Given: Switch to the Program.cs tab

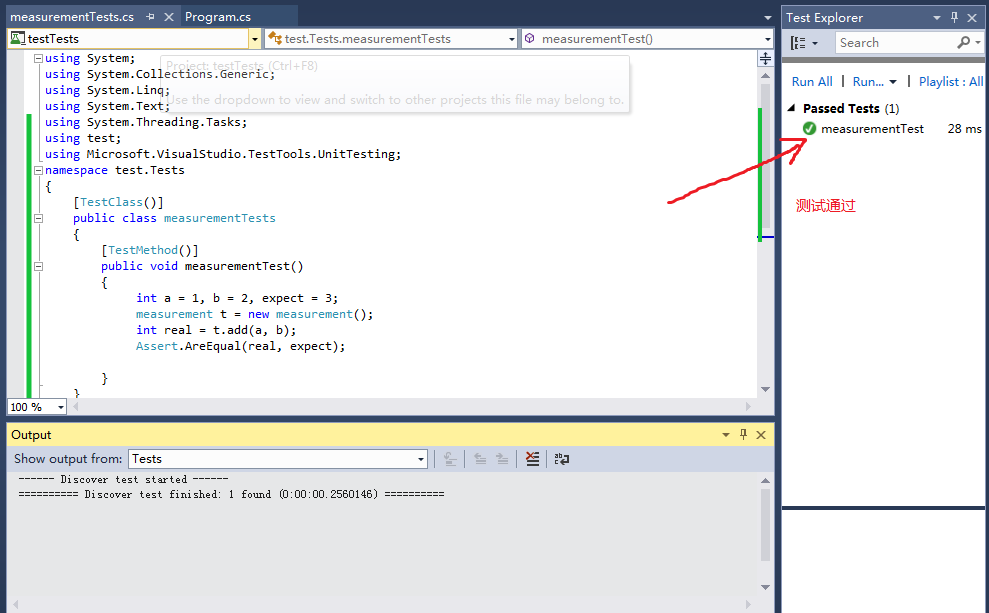Looking at the screenshot, I should (x=218, y=17).
